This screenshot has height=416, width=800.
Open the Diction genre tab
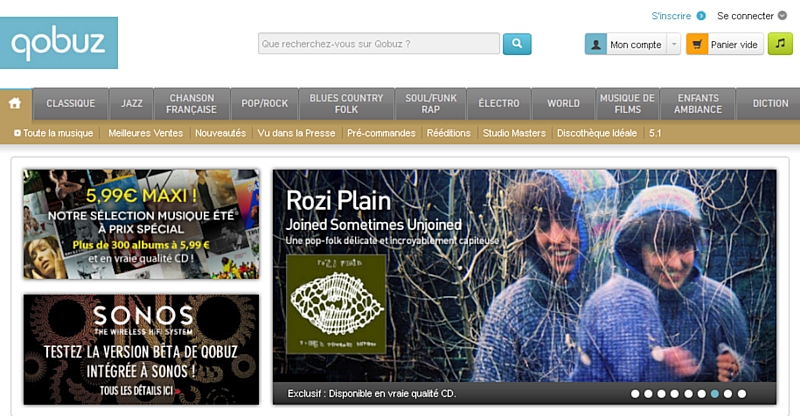(769, 104)
